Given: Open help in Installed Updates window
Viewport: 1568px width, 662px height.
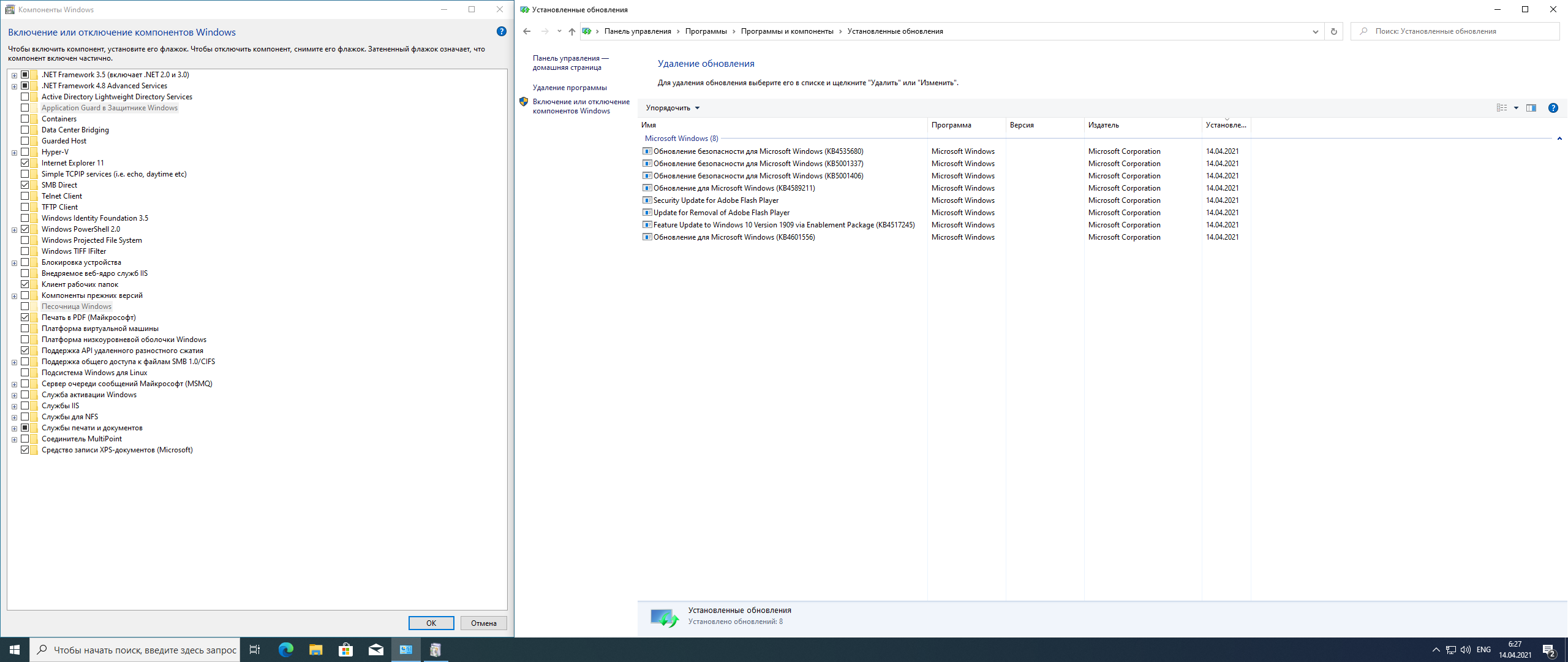Looking at the screenshot, I should pyautogui.click(x=1553, y=108).
